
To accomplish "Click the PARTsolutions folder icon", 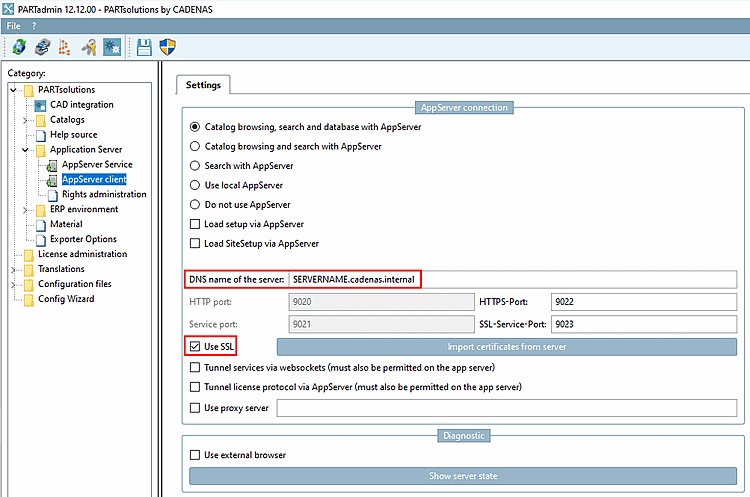I will click(29, 90).
